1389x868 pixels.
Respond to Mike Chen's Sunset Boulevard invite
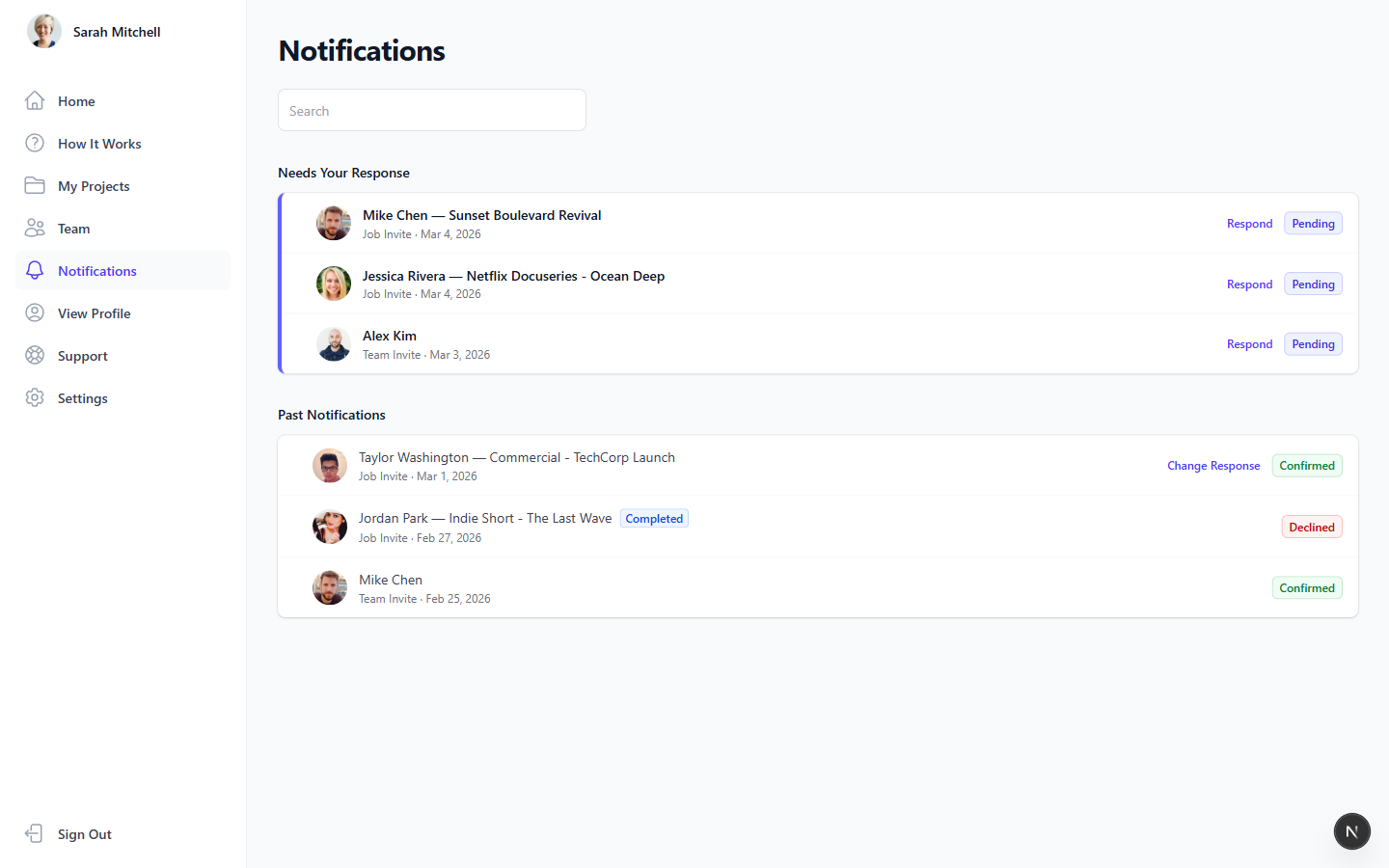pyautogui.click(x=1249, y=223)
